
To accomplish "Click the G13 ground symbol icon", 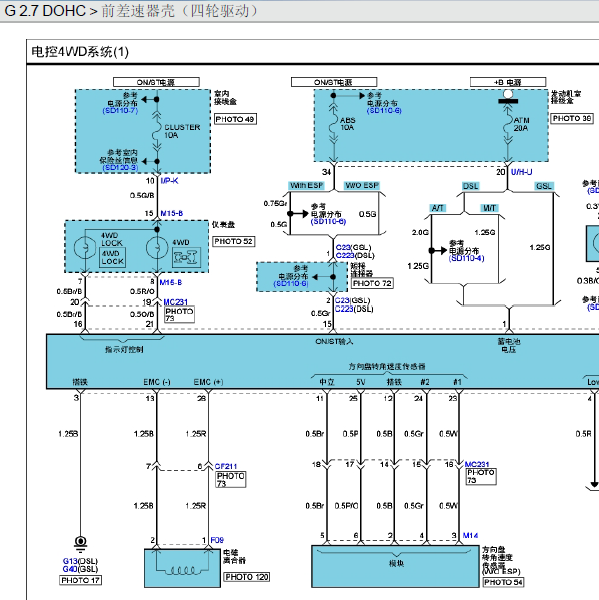I will click(80, 544).
